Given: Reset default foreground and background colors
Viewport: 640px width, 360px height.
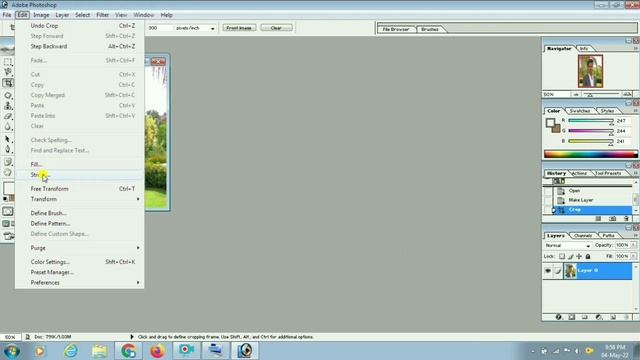Looking at the screenshot, I should click(x=5, y=199).
